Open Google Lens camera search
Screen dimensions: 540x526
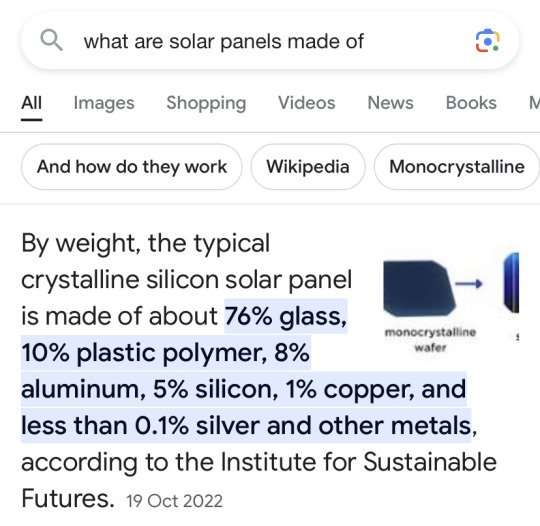(x=487, y=41)
